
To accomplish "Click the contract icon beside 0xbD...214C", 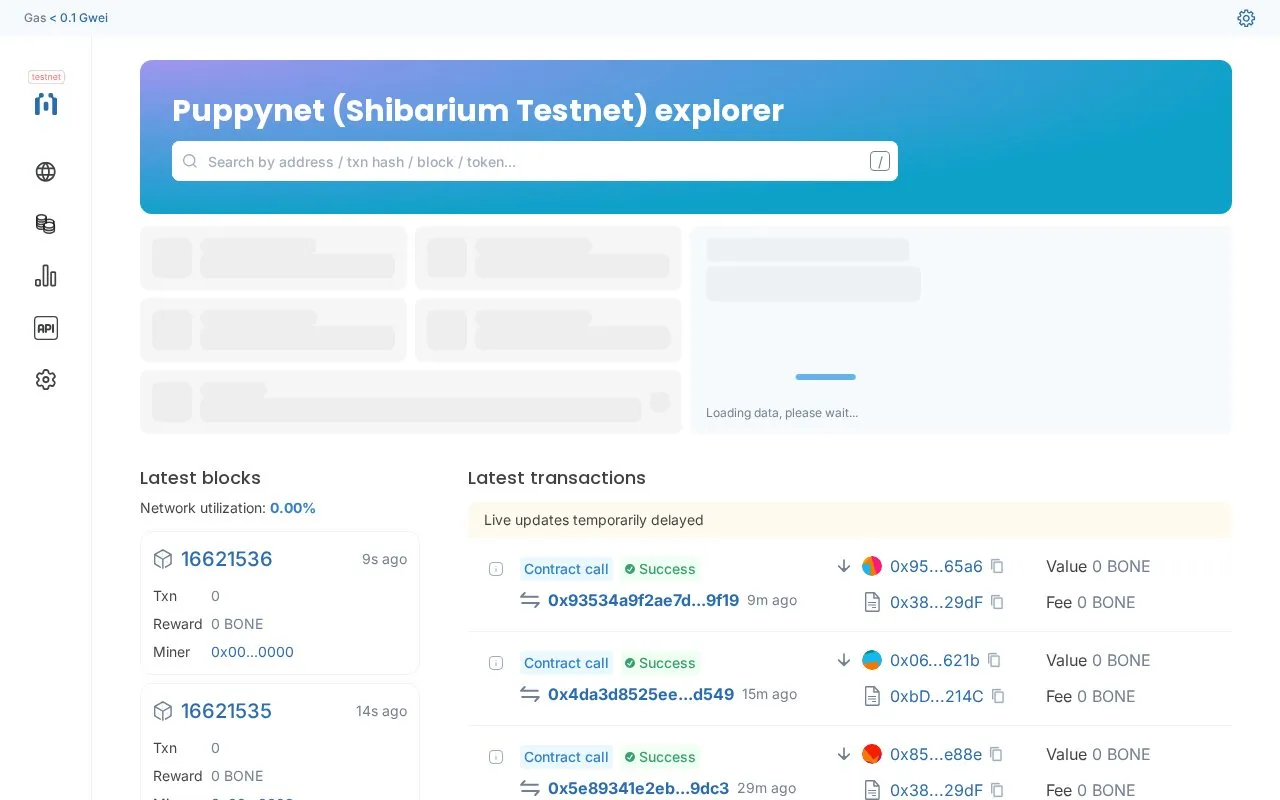I will click(x=872, y=696).
